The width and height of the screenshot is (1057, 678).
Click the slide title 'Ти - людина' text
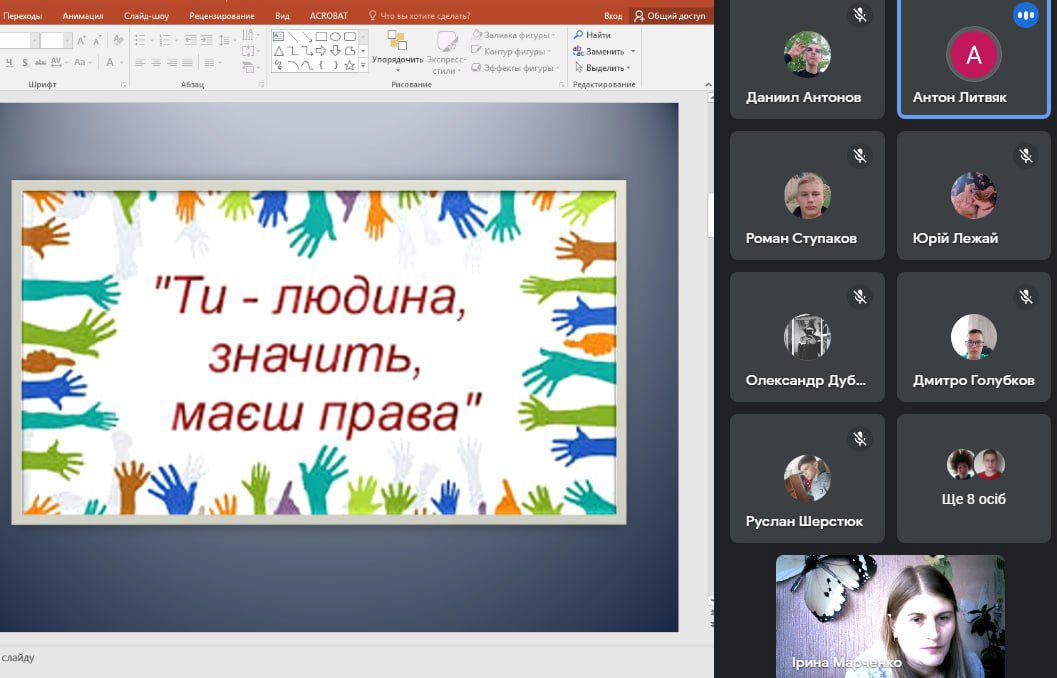(310, 295)
